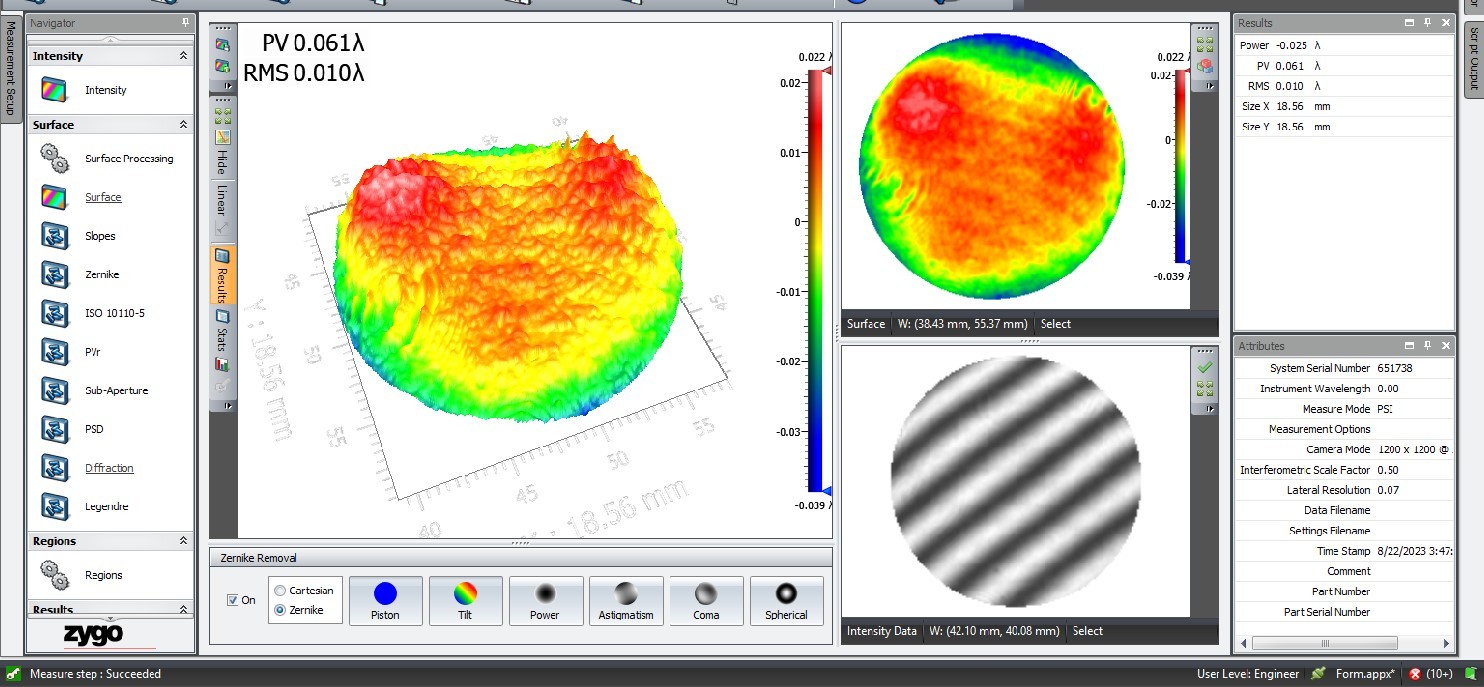This screenshot has width=1484, height=687.
Task: Pin the Attributes panel
Action: [1428, 345]
